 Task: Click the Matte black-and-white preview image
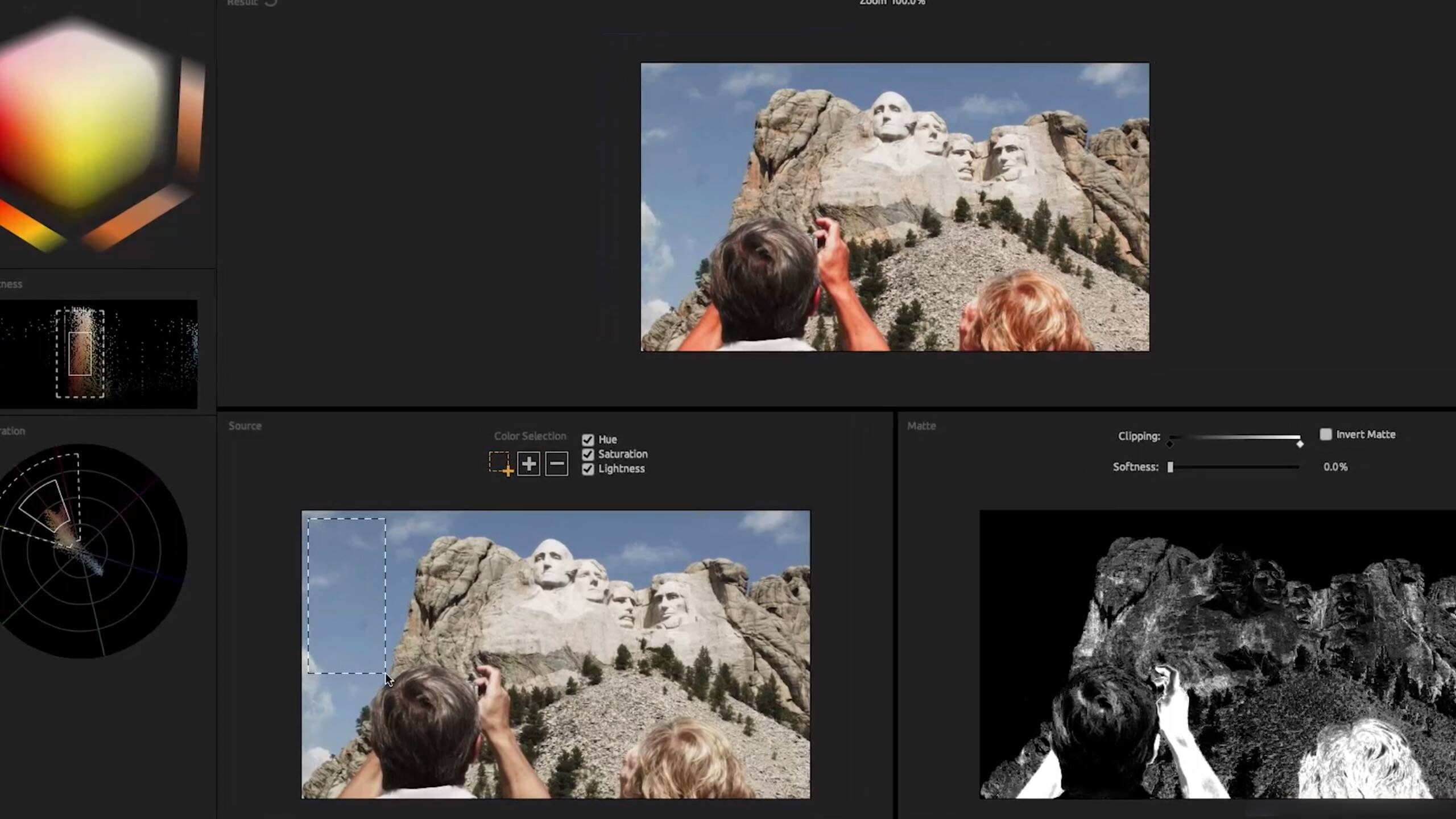(x=1217, y=654)
